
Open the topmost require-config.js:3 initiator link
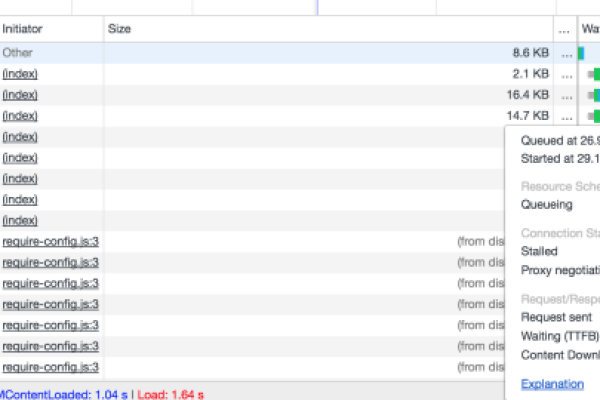pos(50,241)
